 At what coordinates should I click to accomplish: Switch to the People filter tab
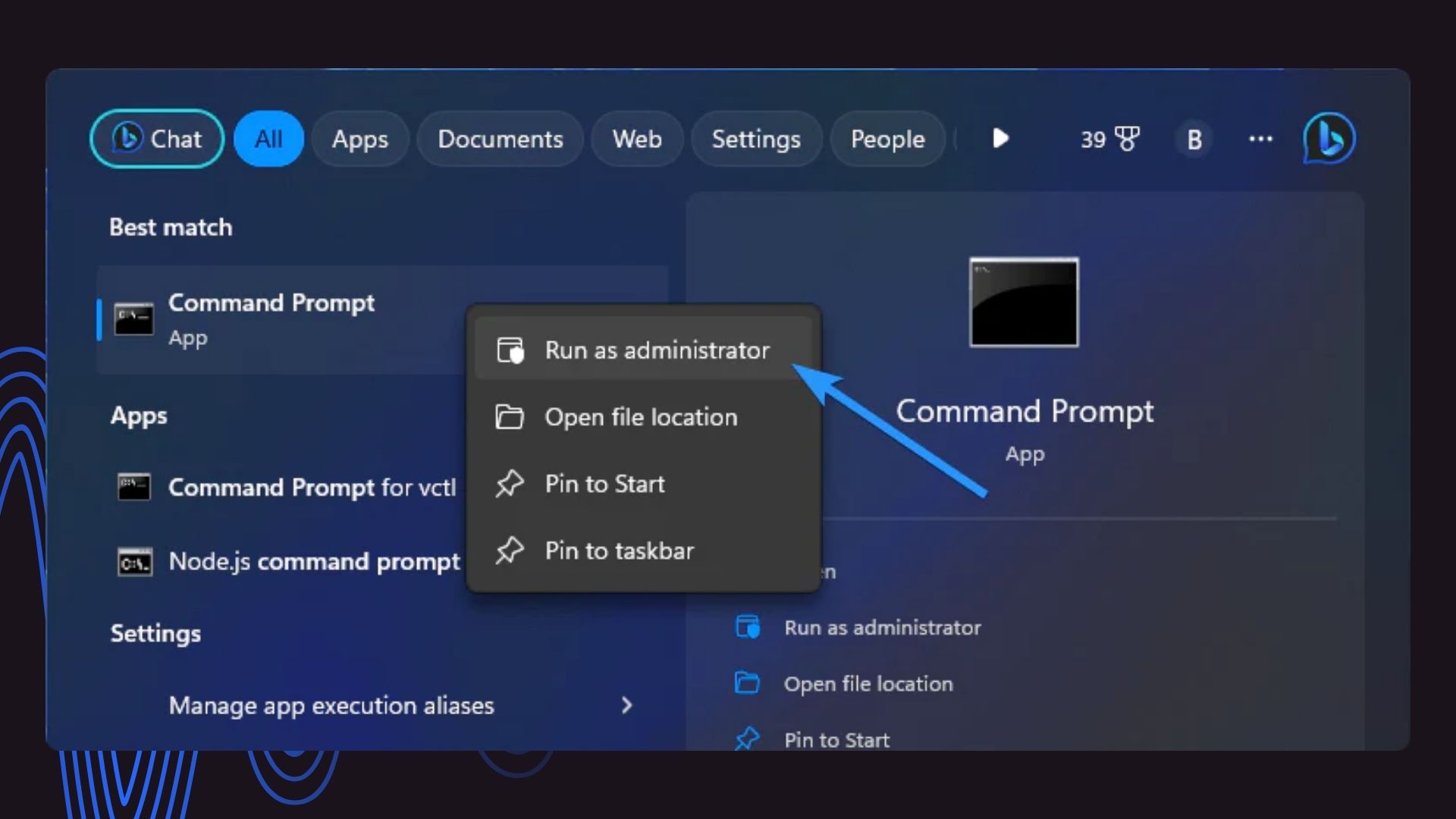pyautogui.click(x=888, y=139)
